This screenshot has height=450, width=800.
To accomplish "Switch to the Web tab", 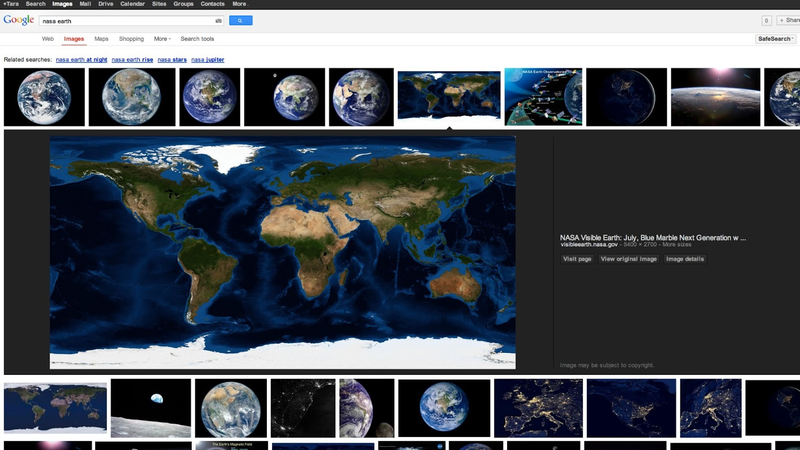I will pyautogui.click(x=47, y=39).
